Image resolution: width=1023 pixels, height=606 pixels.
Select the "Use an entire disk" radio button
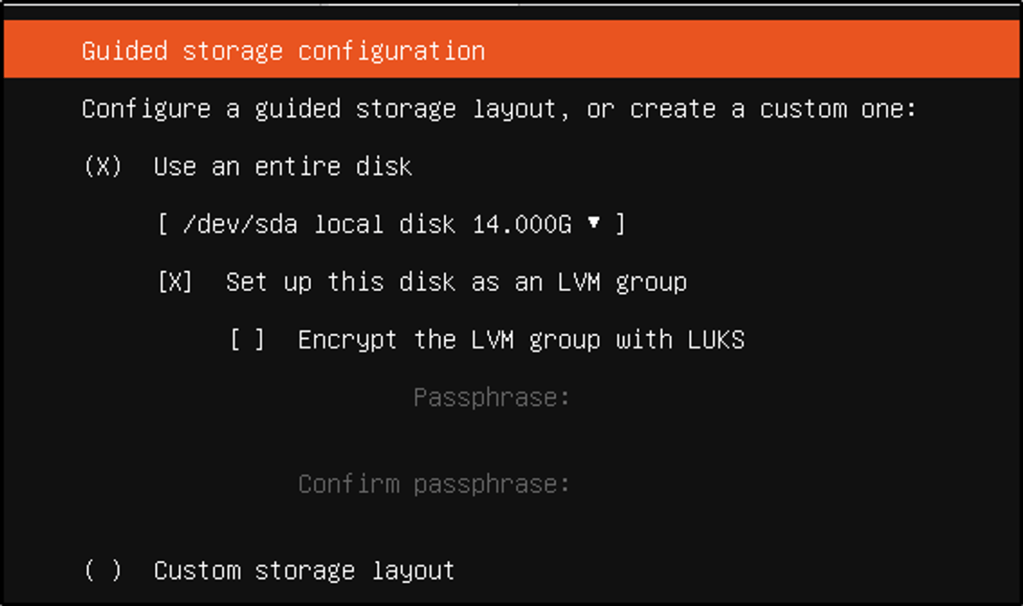click(x=103, y=167)
